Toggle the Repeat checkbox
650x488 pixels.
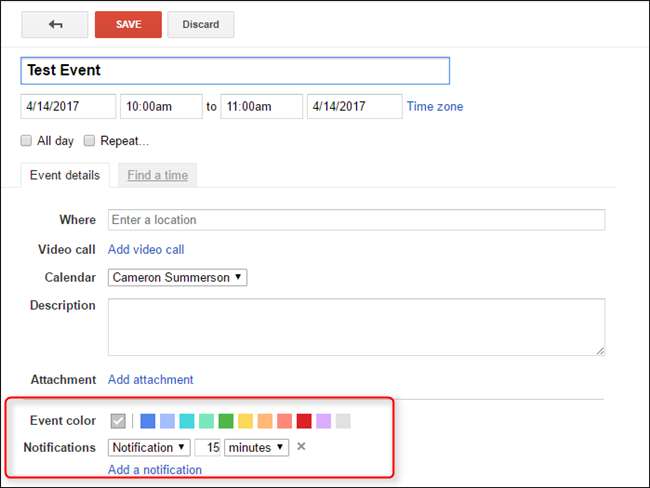(x=90, y=141)
